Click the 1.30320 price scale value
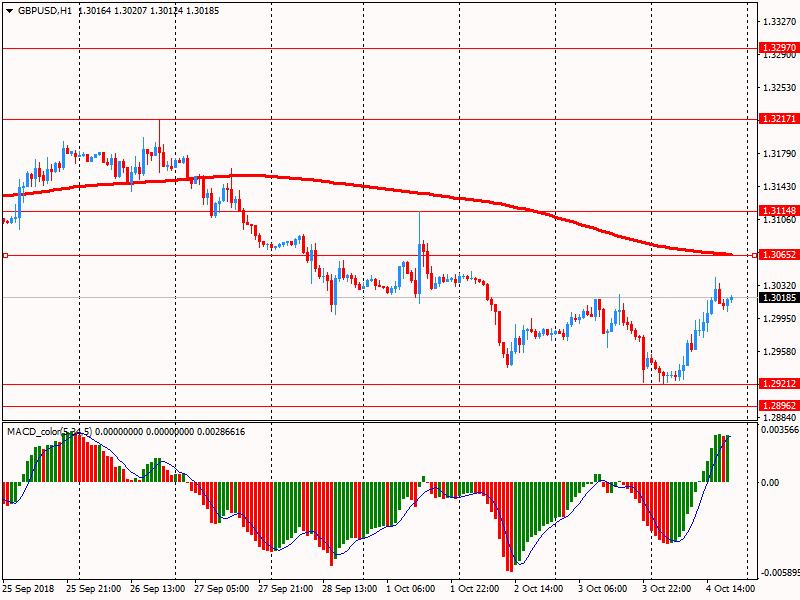The height and width of the screenshot is (600, 800). pos(779,286)
